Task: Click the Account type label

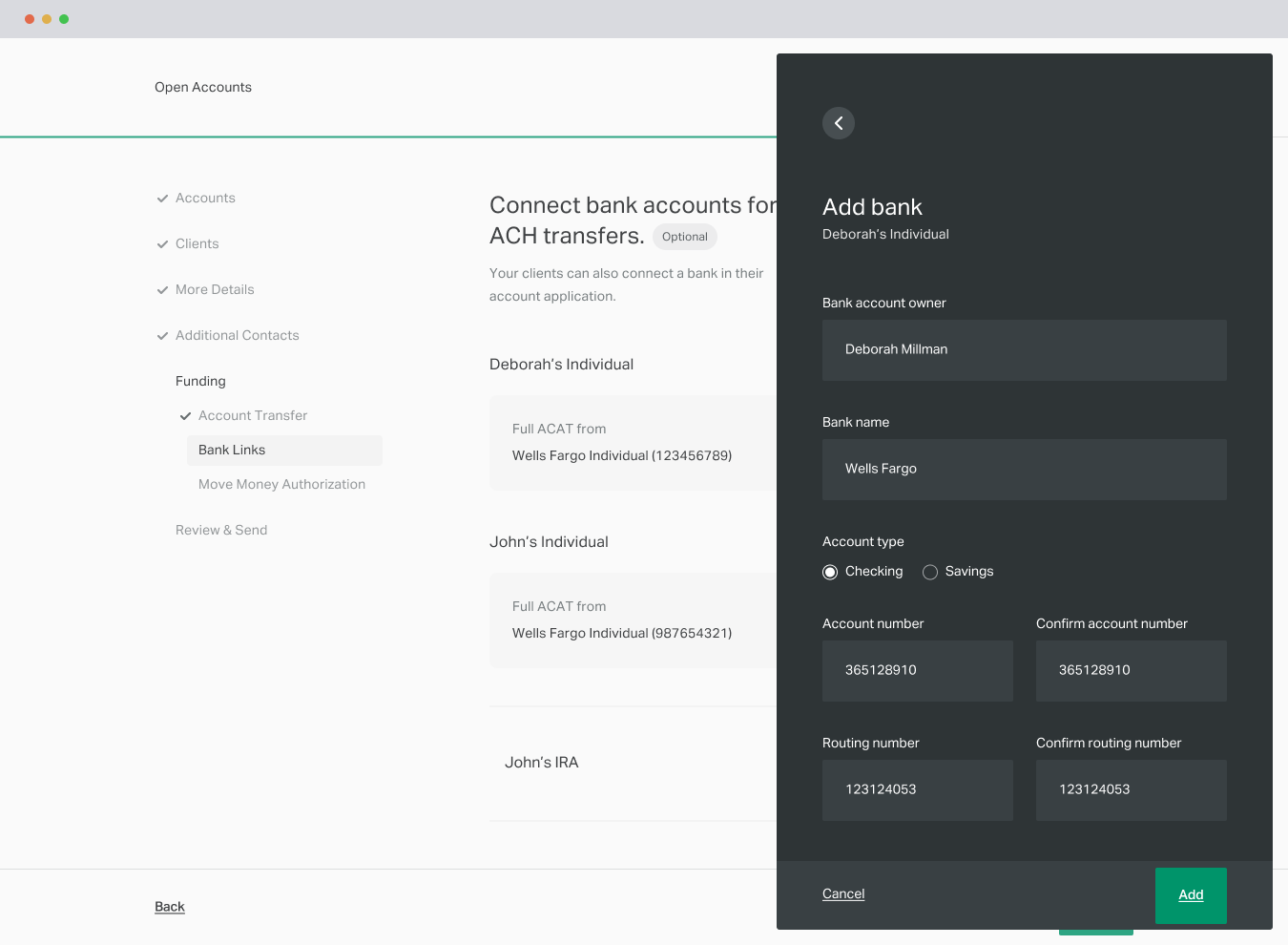Action: click(x=863, y=541)
